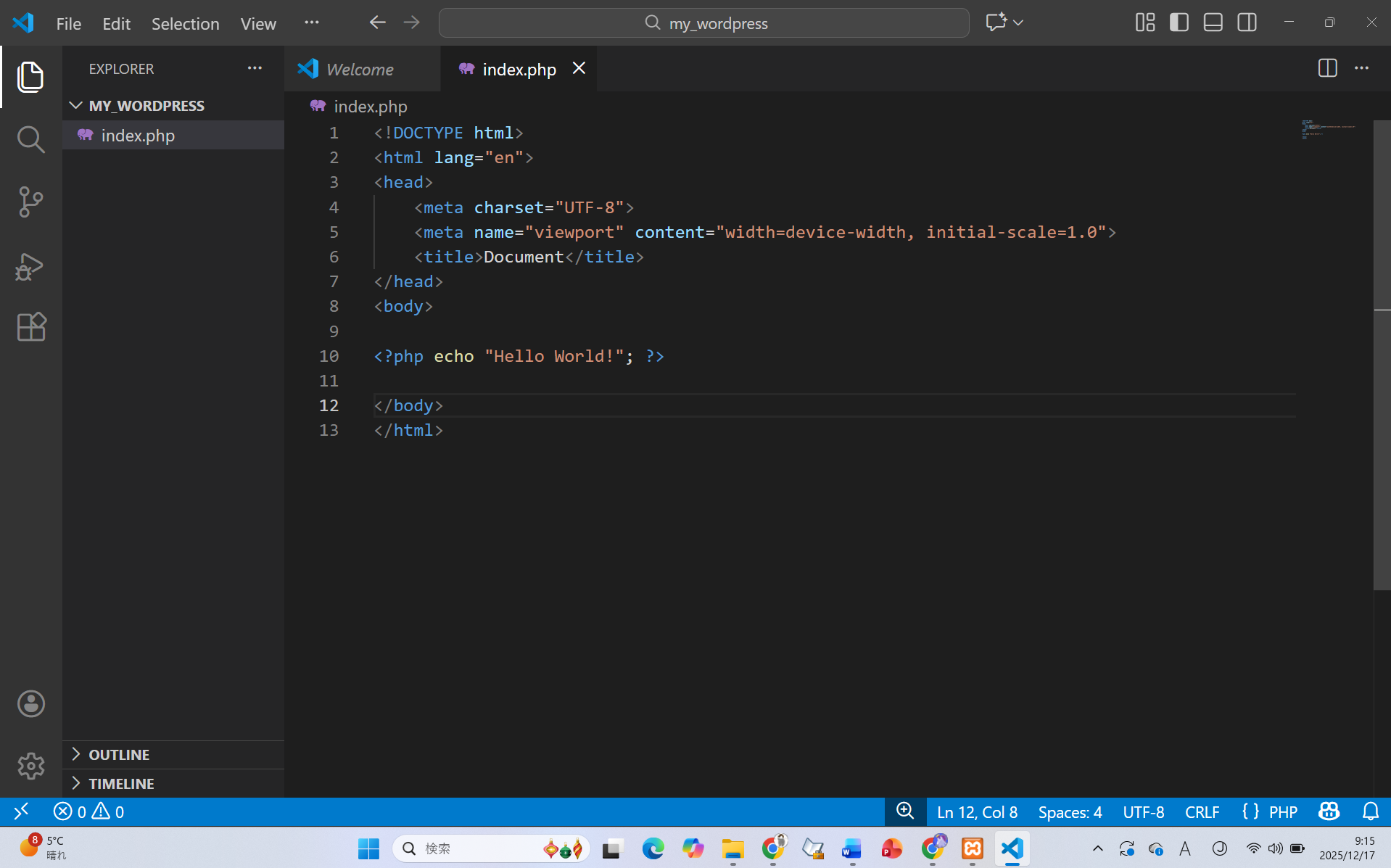
Task: Expand the TIMELINE section
Action: click(121, 783)
